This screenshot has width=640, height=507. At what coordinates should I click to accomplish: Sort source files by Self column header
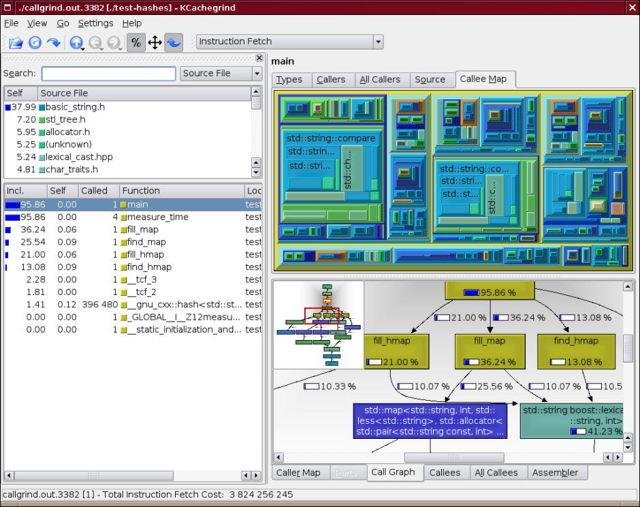coord(20,93)
